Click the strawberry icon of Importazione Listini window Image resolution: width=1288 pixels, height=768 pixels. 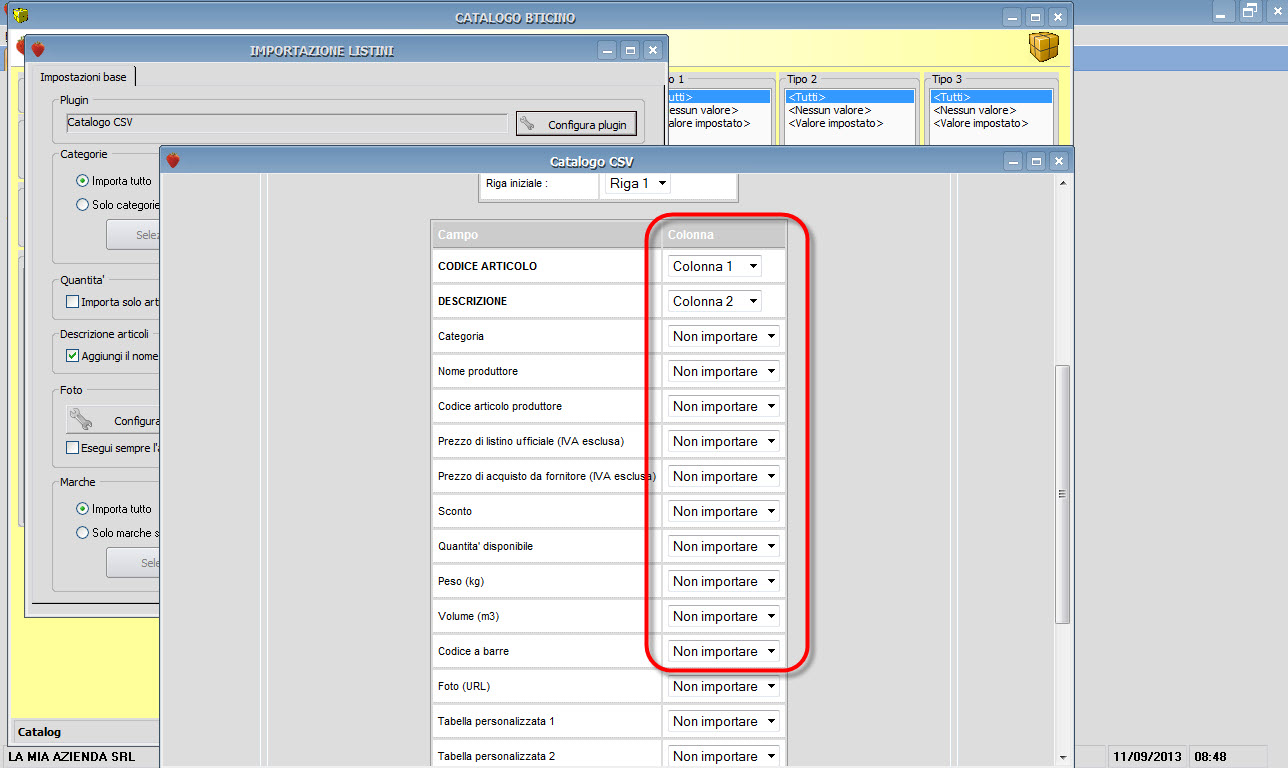tap(38, 49)
